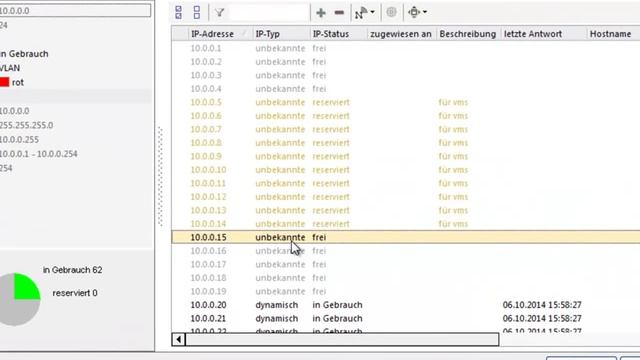This screenshot has height=360, width=640.
Task: Click the 'letzte Antwort' column header
Action: pyautogui.click(x=544, y=34)
